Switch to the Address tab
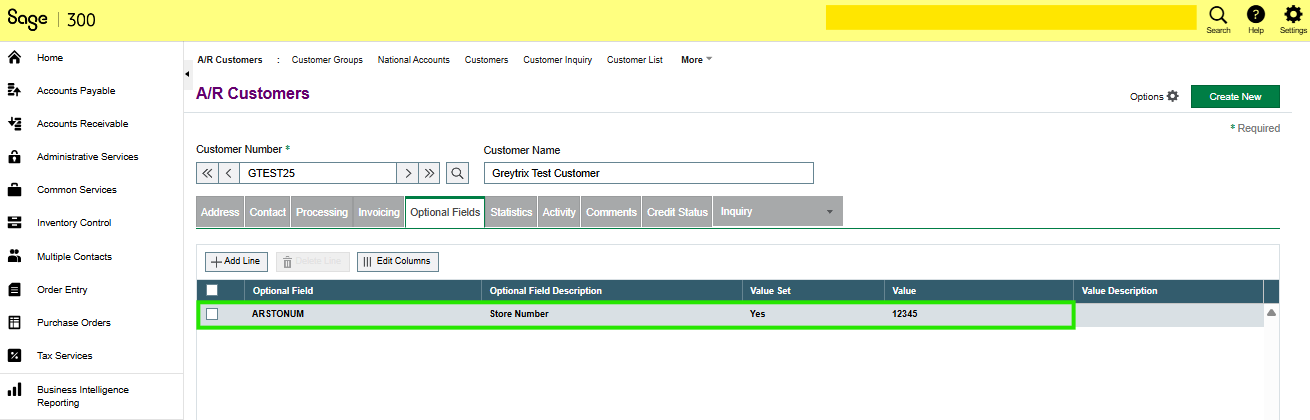The height and width of the screenshot is (420, 1310). point(220,212)
